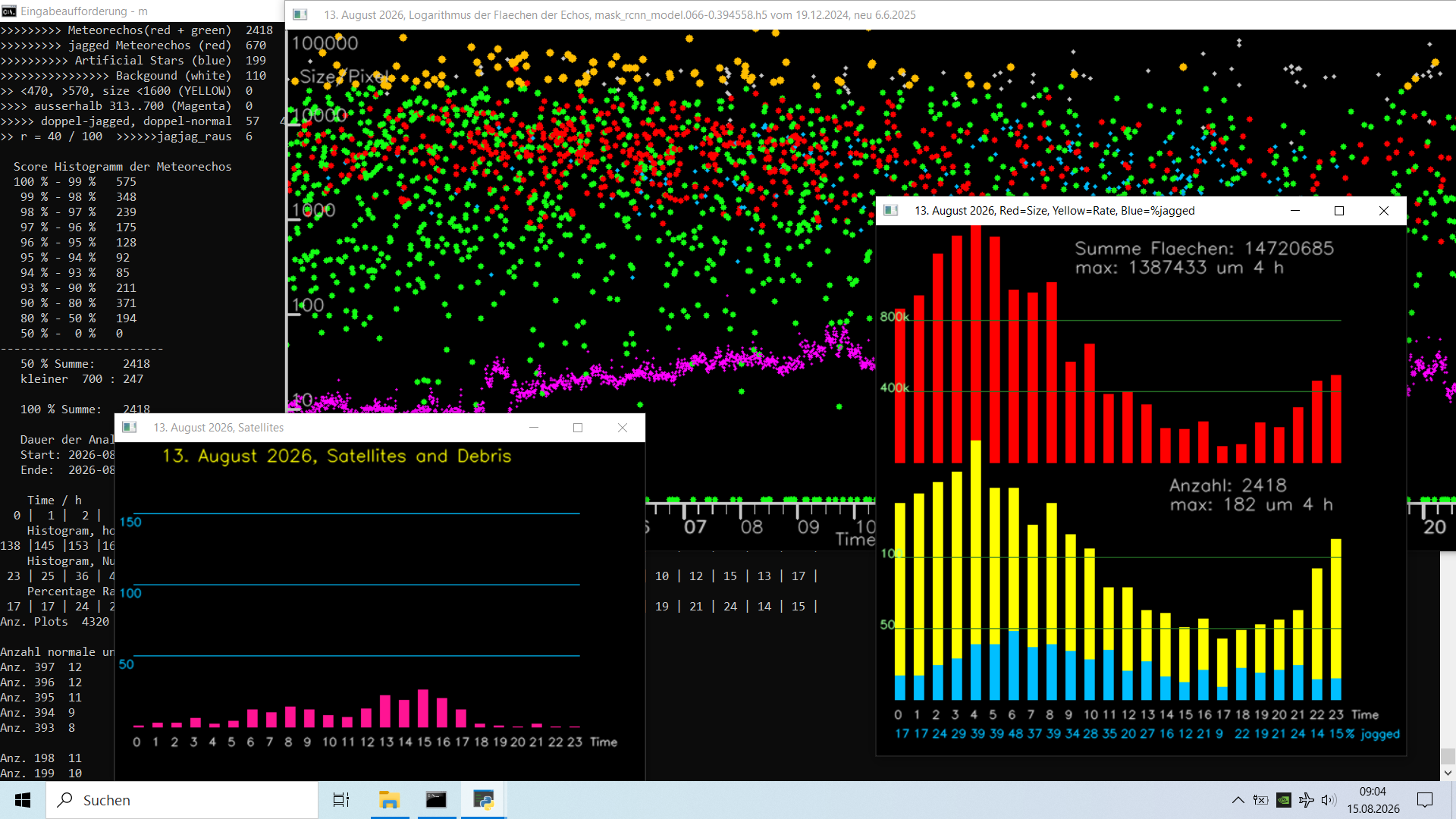Click the Logarithmus der Flaechen window icon

click(x=300, y=14)
